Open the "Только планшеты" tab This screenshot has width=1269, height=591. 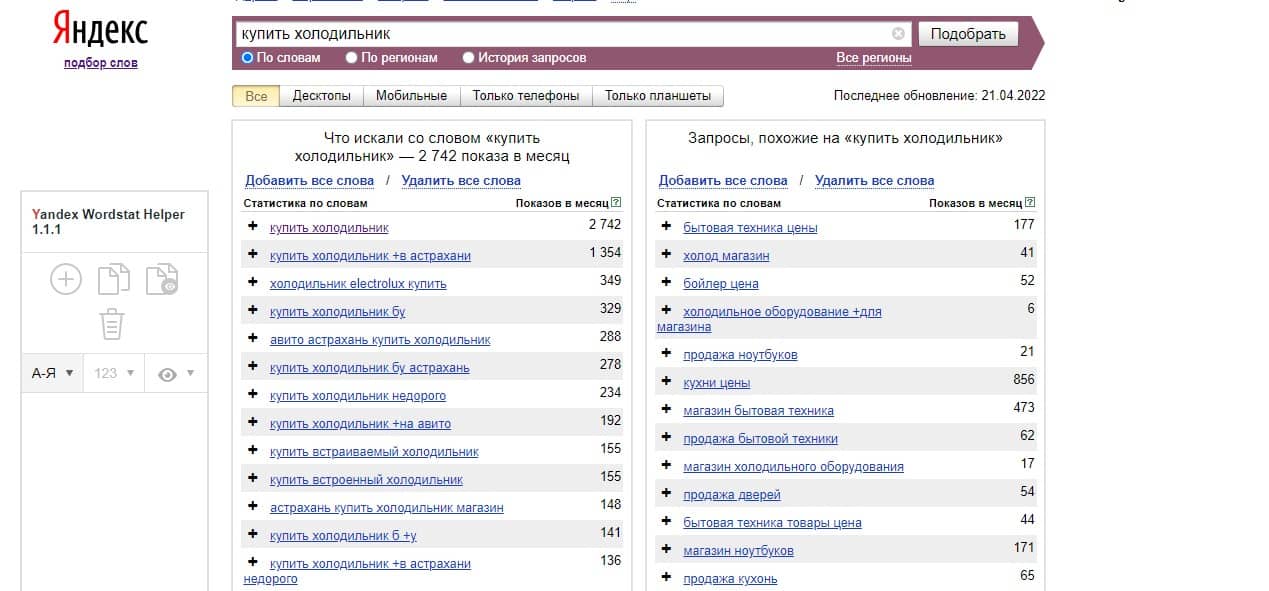click(x=659, y=95)
